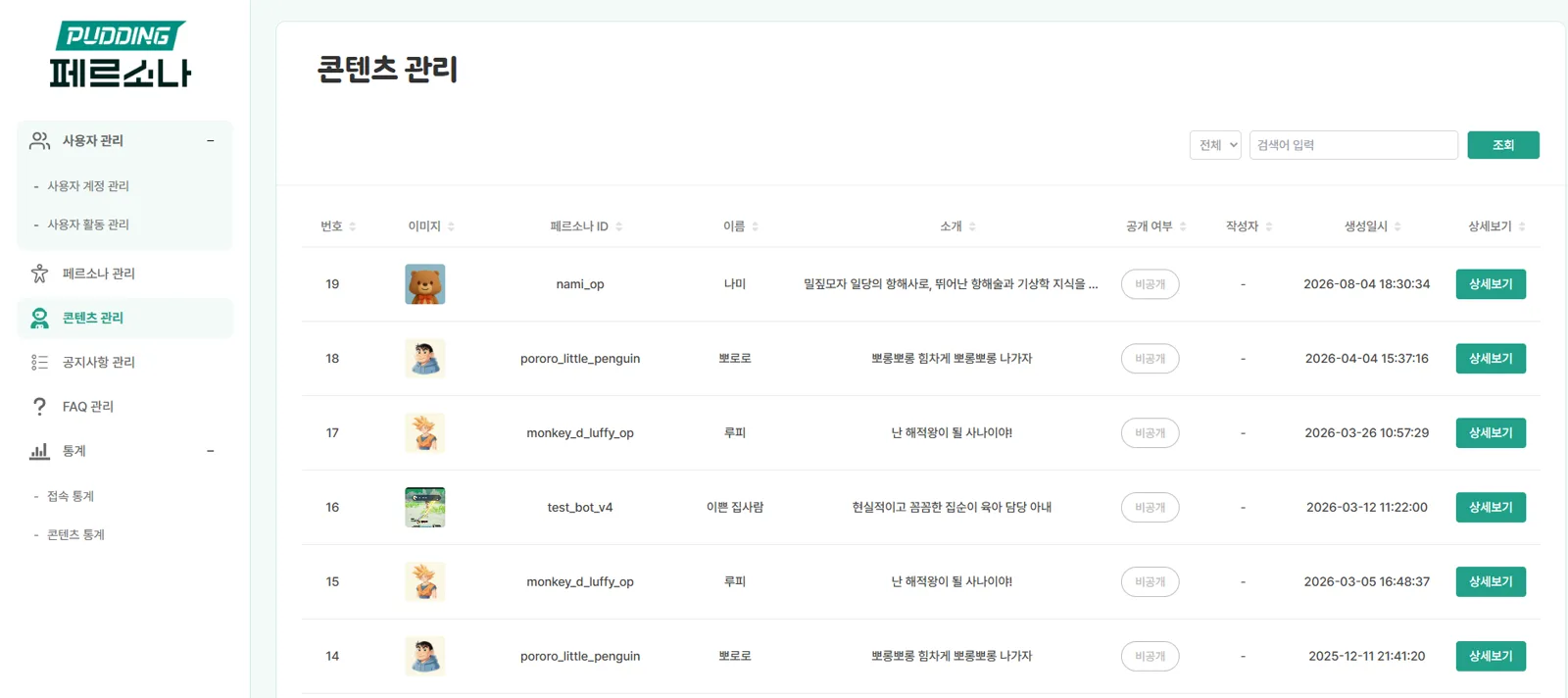The image size is (1568, 698).
Task: Collapse the 통계 menu section
Action: [210, 451]
